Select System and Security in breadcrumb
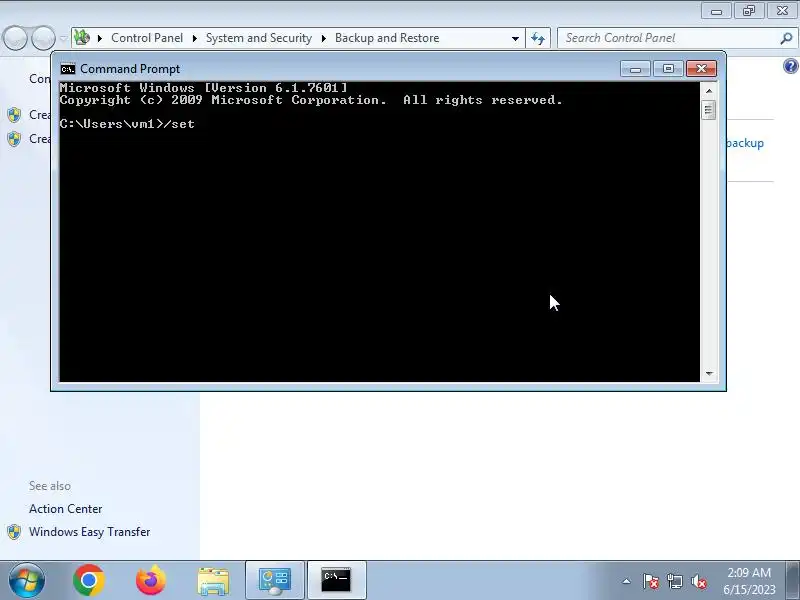The height and width of the screenshot is (600, 800). 259,38
